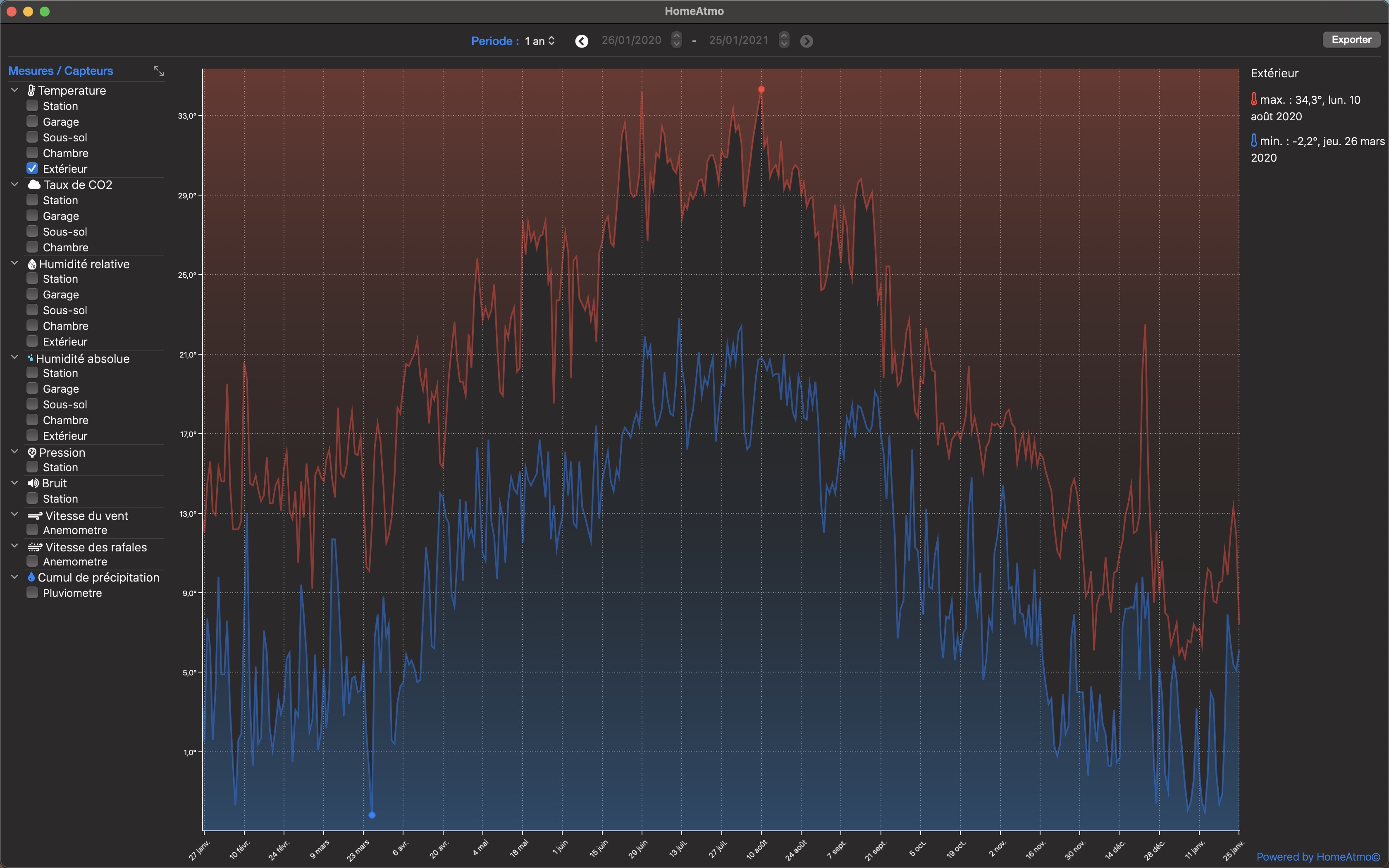
Task: Click the Exporter button
Action: click(1351, 40)
